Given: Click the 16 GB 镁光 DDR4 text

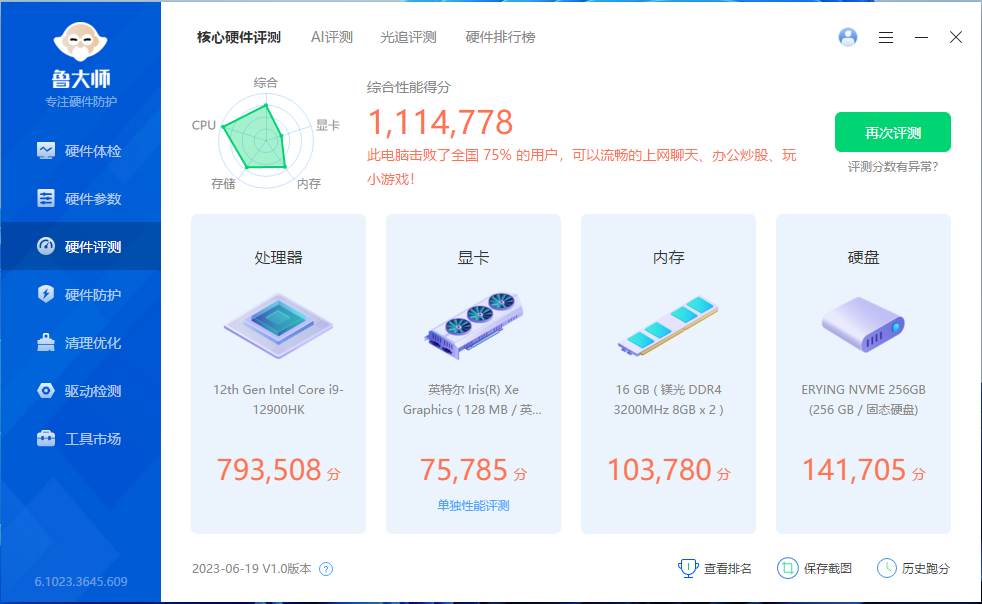Looking at the screenshot, I should 668,400.
